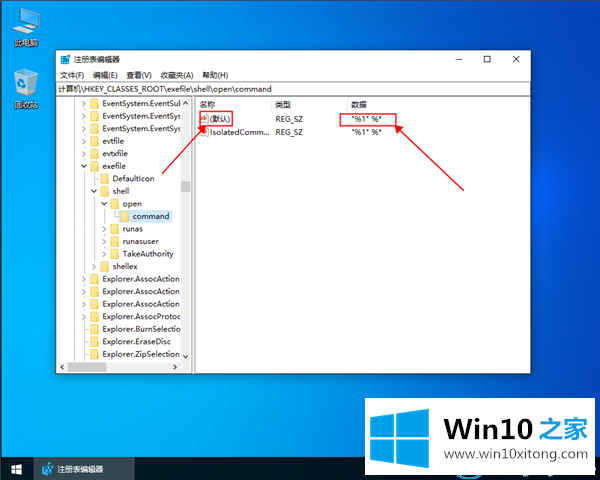Click the IsolatedComm... string value icon

tap(204, 132)
